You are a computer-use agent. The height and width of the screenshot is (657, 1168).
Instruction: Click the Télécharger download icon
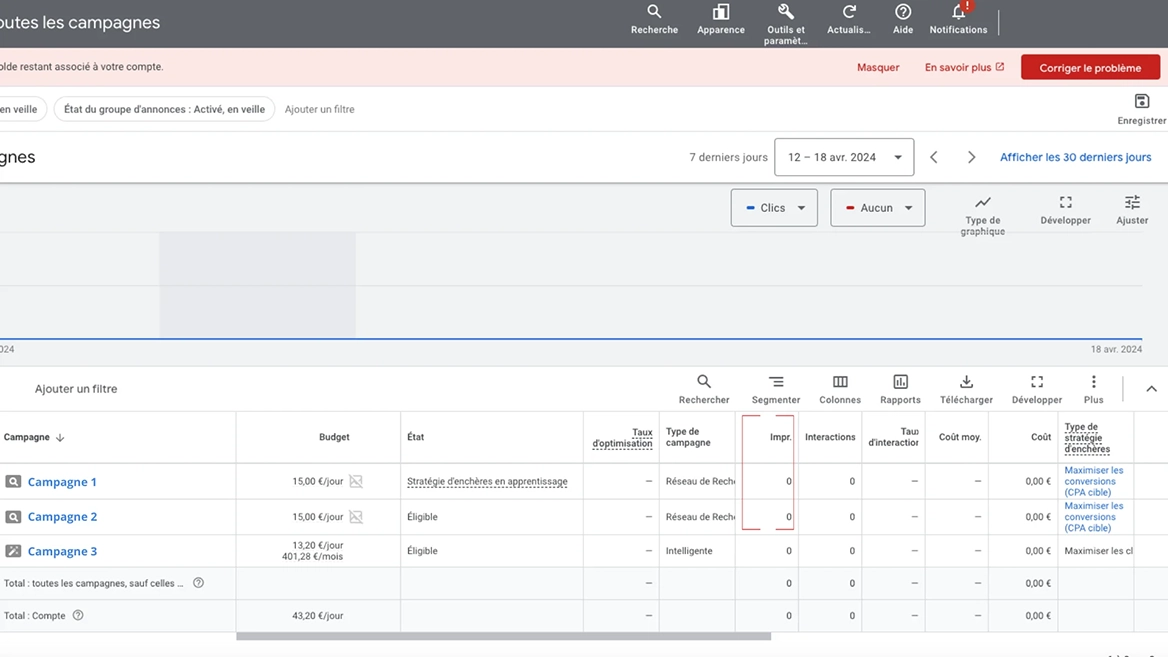coord(966,382)
